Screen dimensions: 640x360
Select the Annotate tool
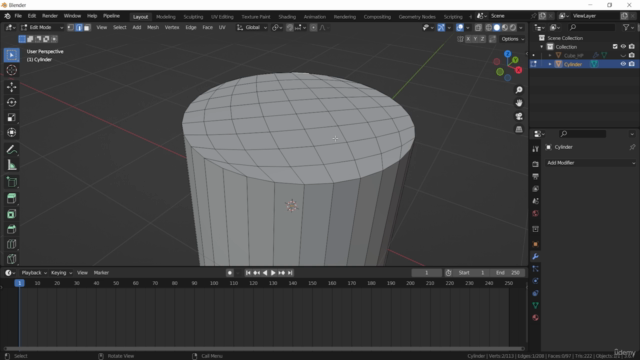point(11,150)
